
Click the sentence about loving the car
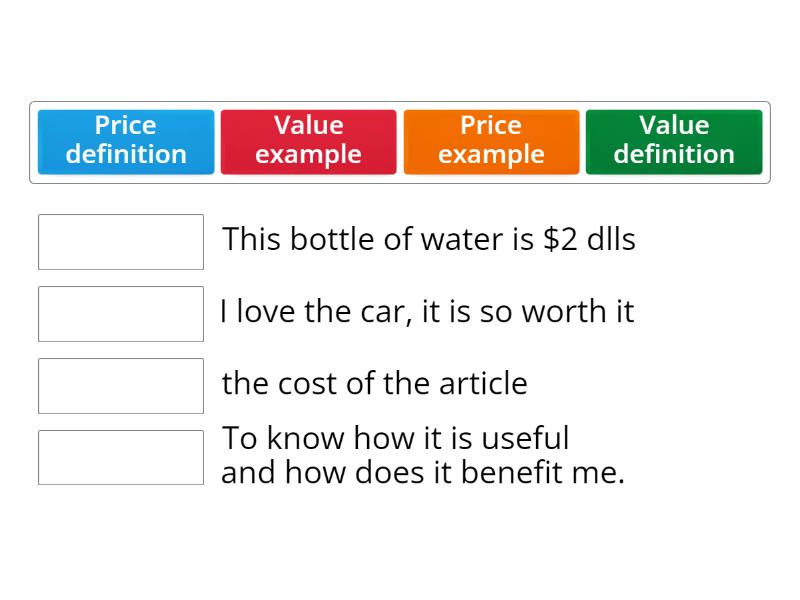coord(425,312)
